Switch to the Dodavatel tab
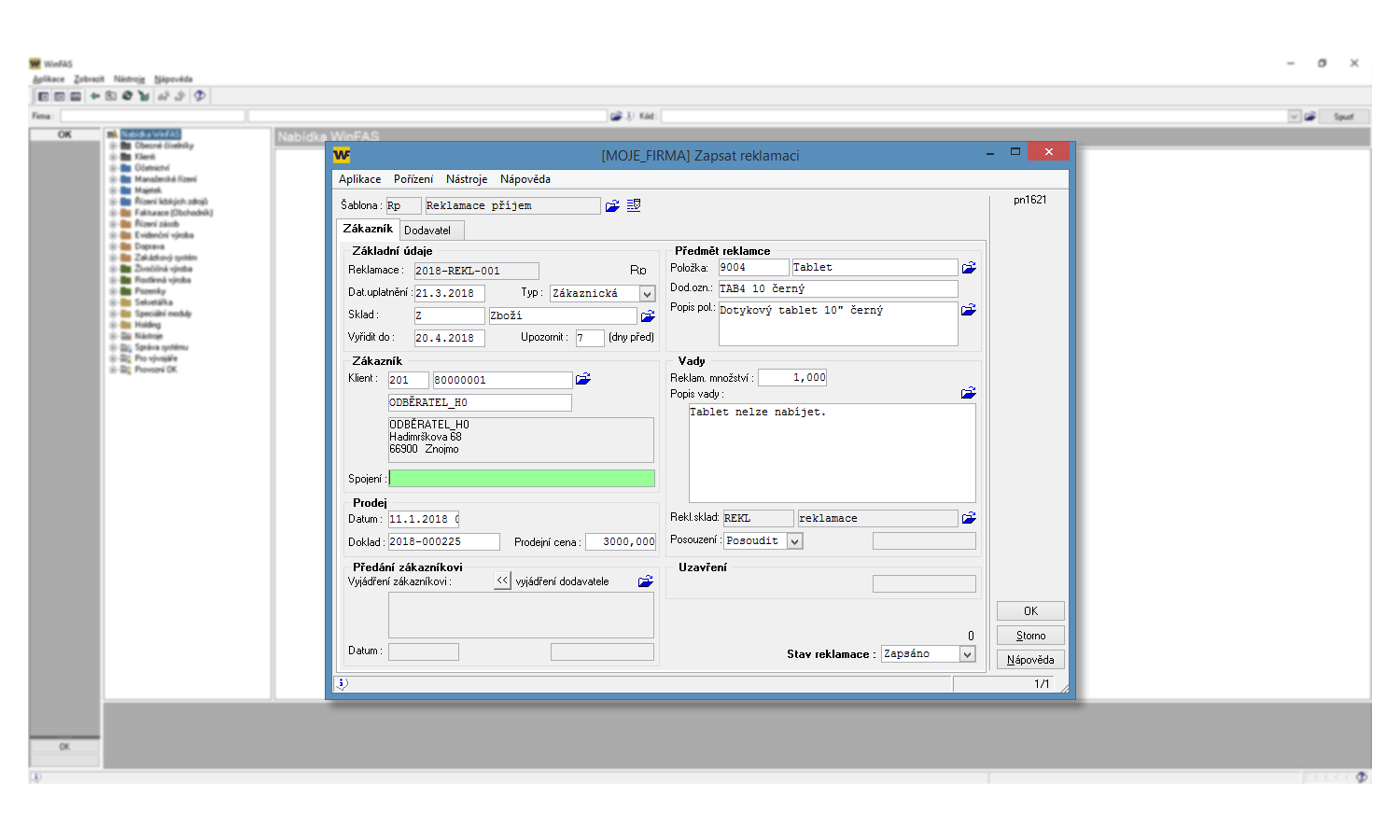 [x=427, y=231]
